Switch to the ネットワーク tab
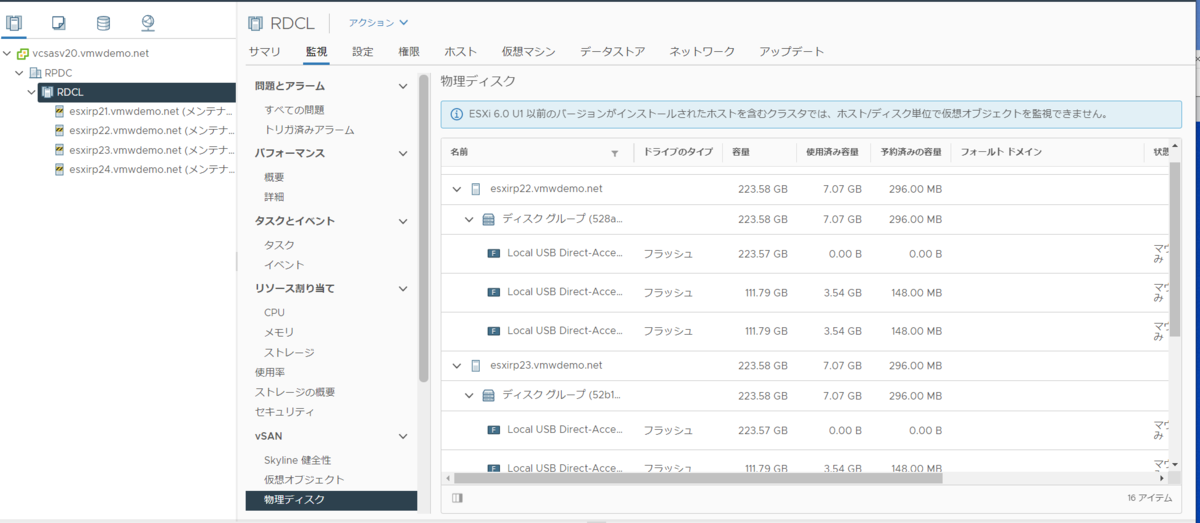Viewport: 1200px width, 523px height. [702, 52]
